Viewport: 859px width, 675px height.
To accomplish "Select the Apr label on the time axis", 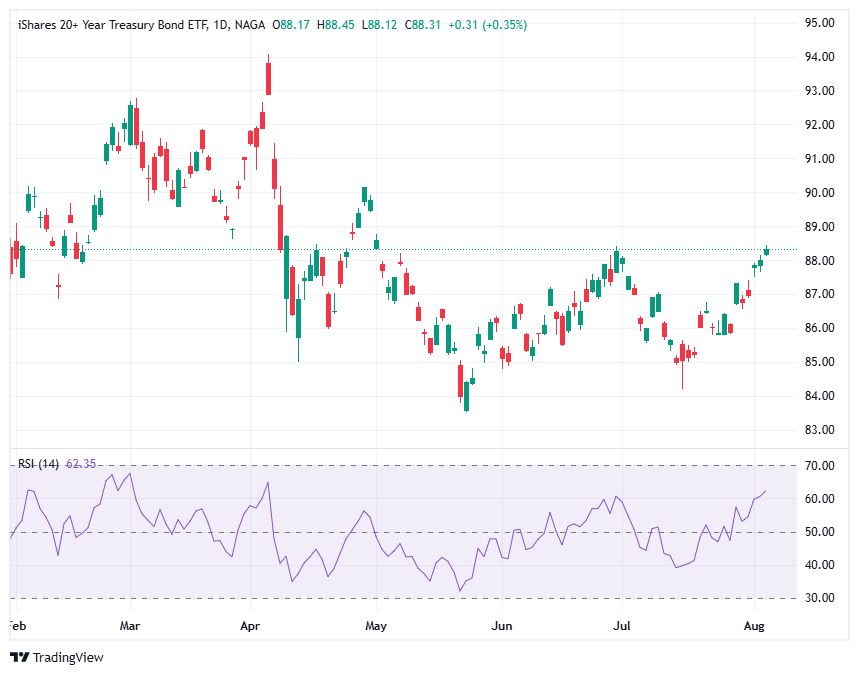I will point(248,625).
